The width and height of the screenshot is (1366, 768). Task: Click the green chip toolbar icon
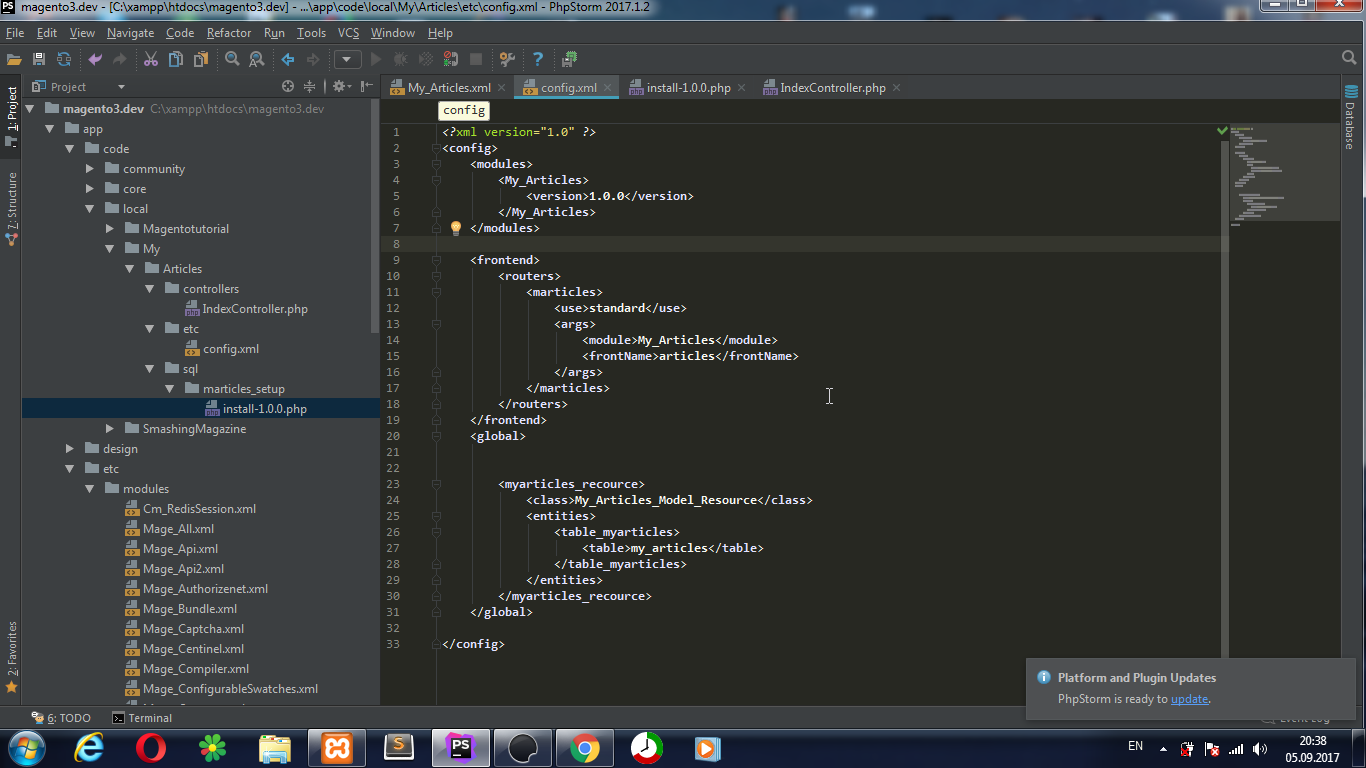(x=570, y=59)
